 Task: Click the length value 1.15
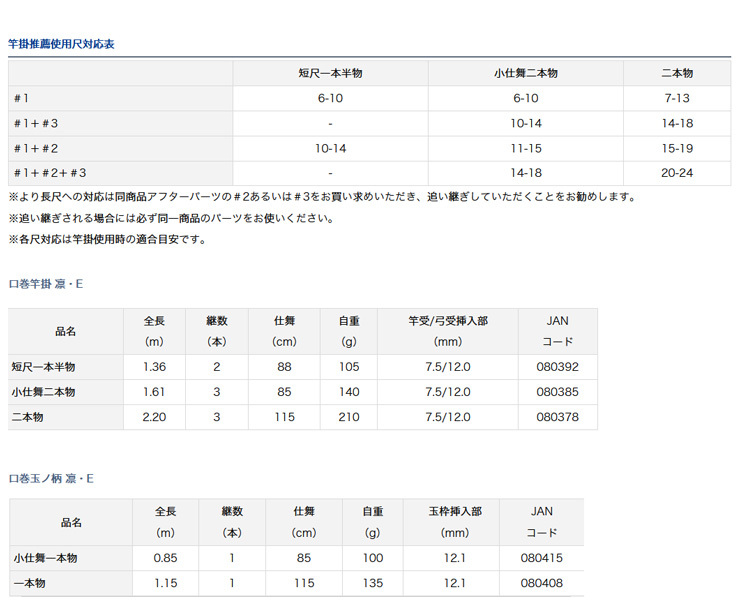[x=165, y=583]
